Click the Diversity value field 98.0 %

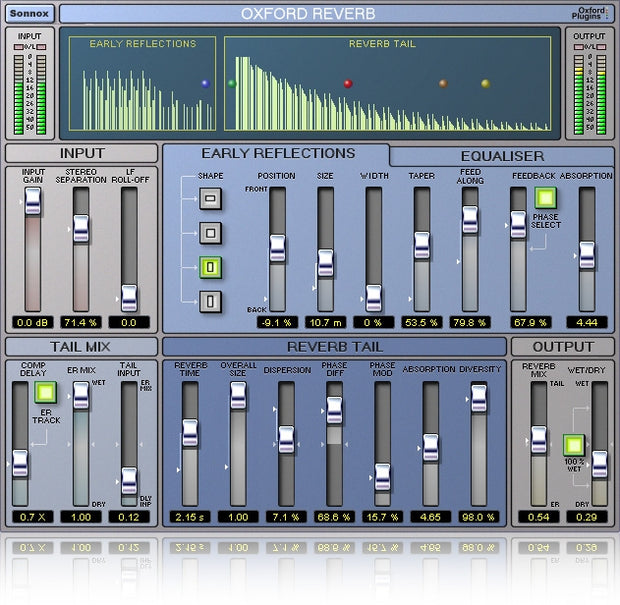click(479, 517)
